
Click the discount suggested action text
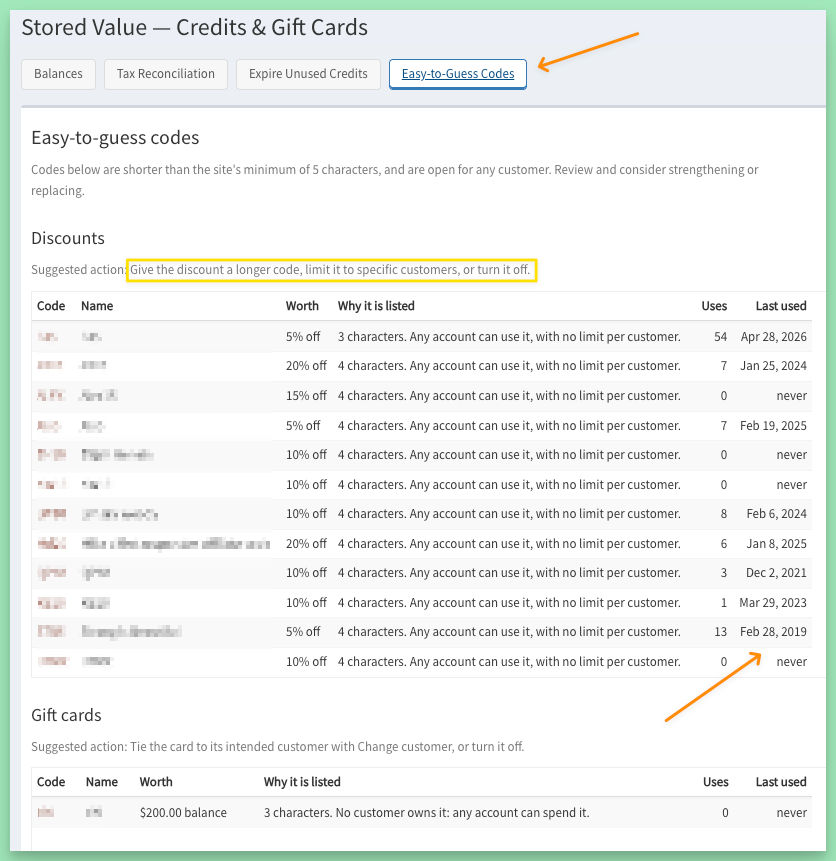pyautogui.click(x=281, y=270)
